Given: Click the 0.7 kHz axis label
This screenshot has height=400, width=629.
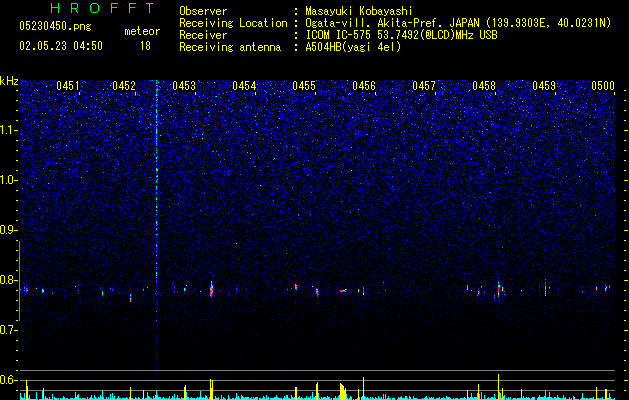Looking at the screenshot, I should (x=8, y=330).
